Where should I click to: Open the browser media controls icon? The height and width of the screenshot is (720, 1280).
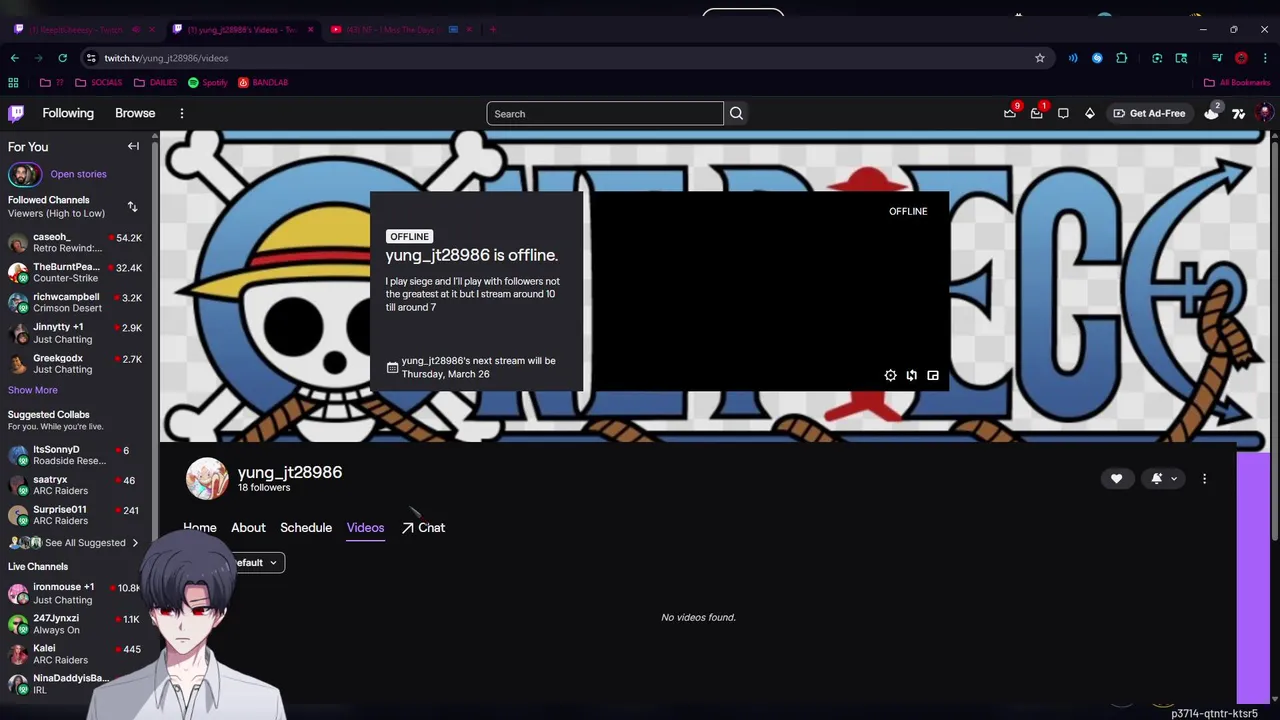(1217, 58)
